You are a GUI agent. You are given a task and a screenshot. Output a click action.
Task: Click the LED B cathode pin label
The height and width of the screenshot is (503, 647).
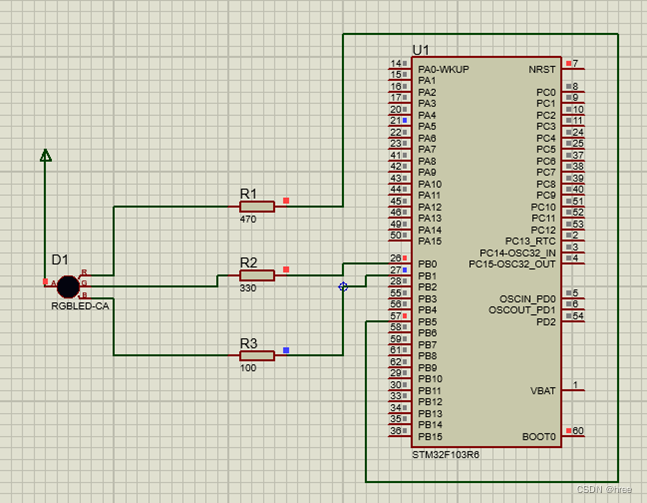[84, 295]
